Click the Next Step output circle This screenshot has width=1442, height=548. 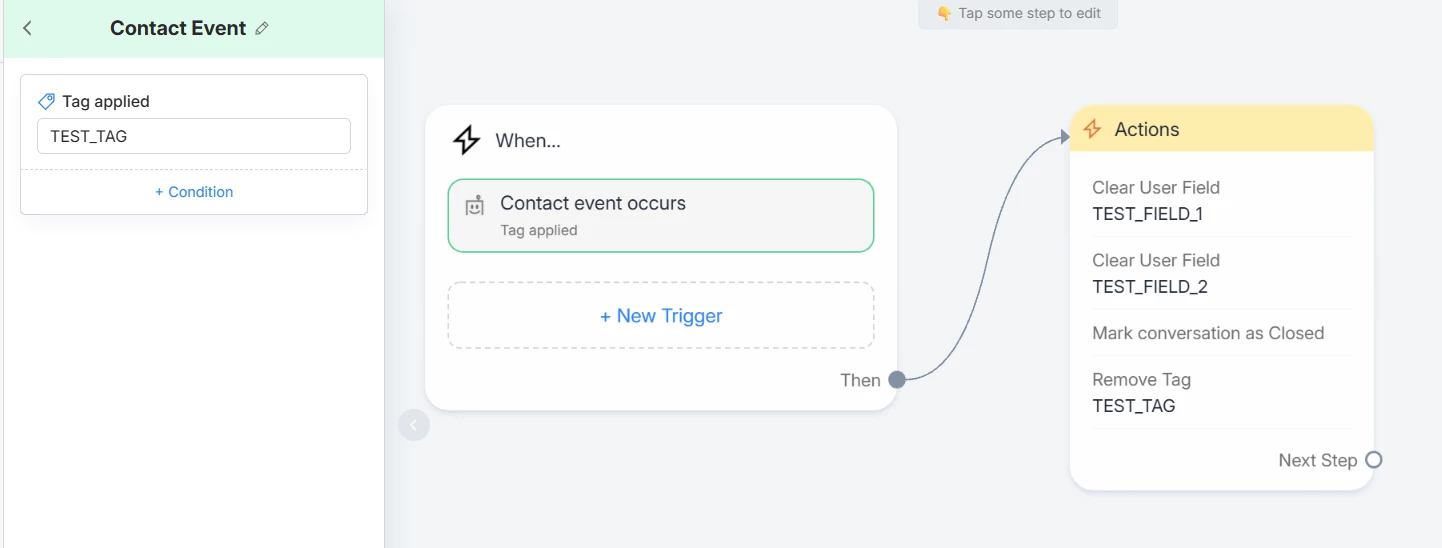pos(1374,460)
